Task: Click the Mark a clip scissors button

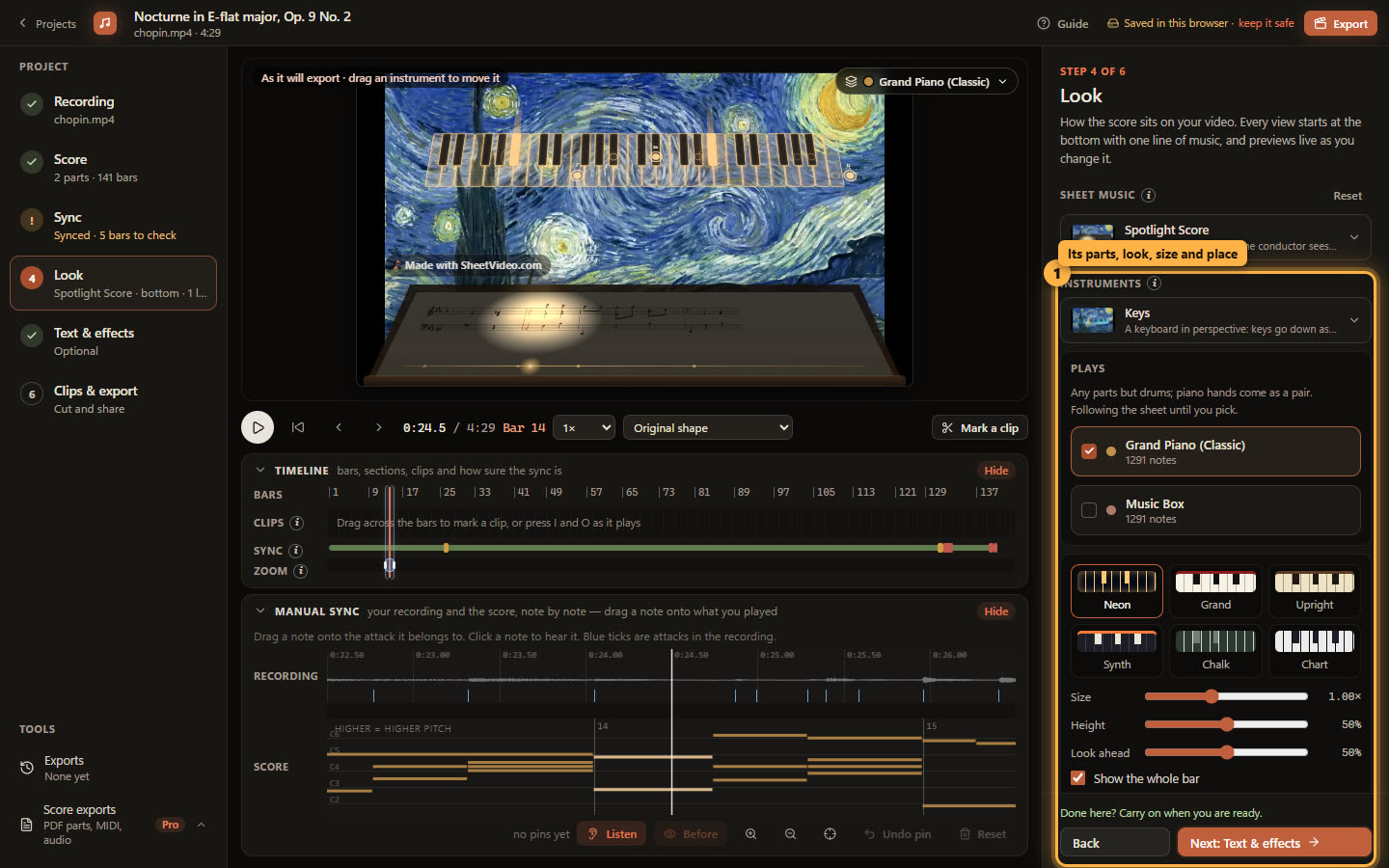Action: 979,428
